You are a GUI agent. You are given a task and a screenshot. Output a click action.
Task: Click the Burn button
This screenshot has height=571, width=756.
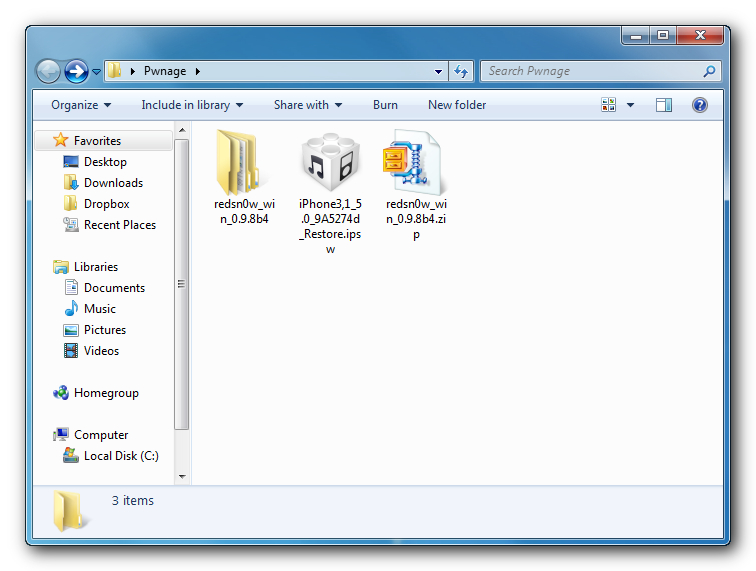tap(385, 105)
